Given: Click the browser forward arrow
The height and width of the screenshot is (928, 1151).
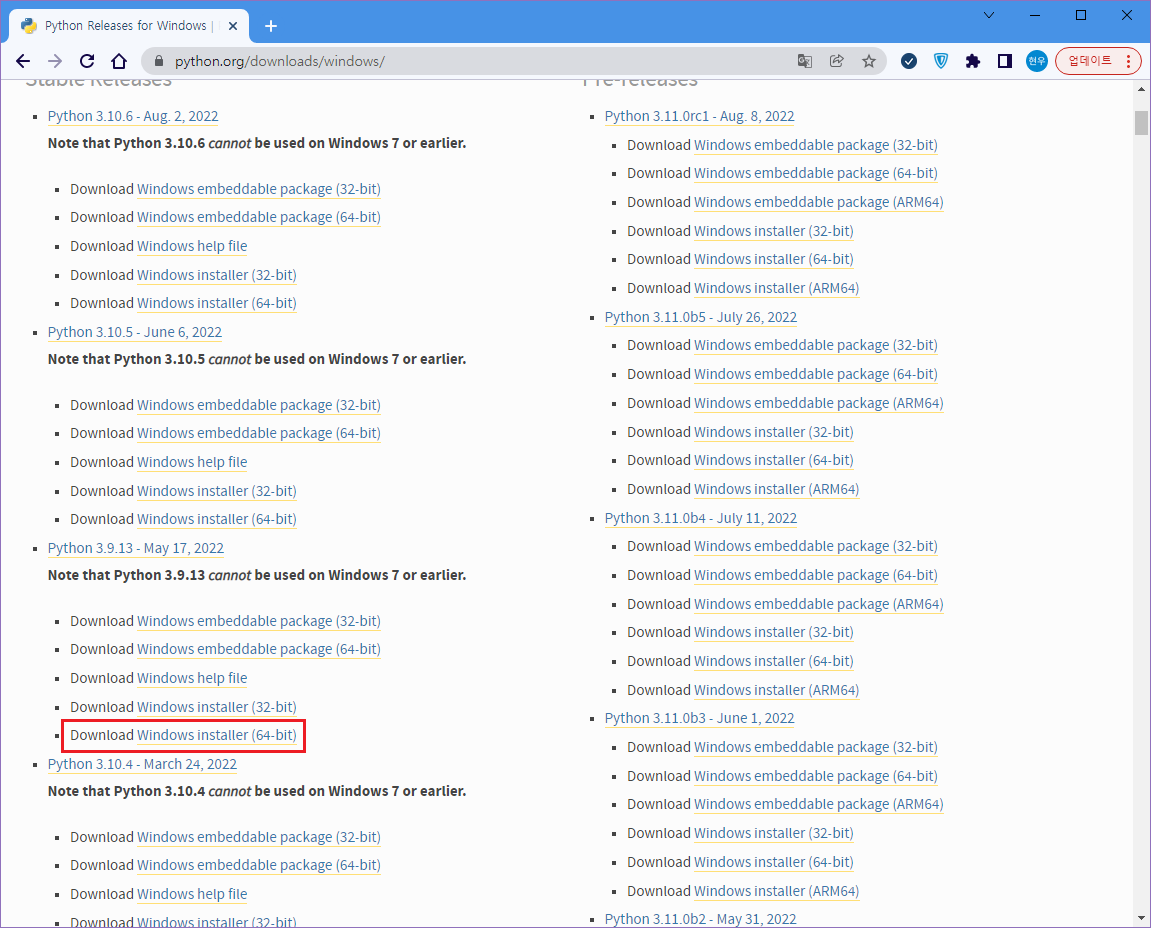Looking at the screenshot, I should [55, 61].
